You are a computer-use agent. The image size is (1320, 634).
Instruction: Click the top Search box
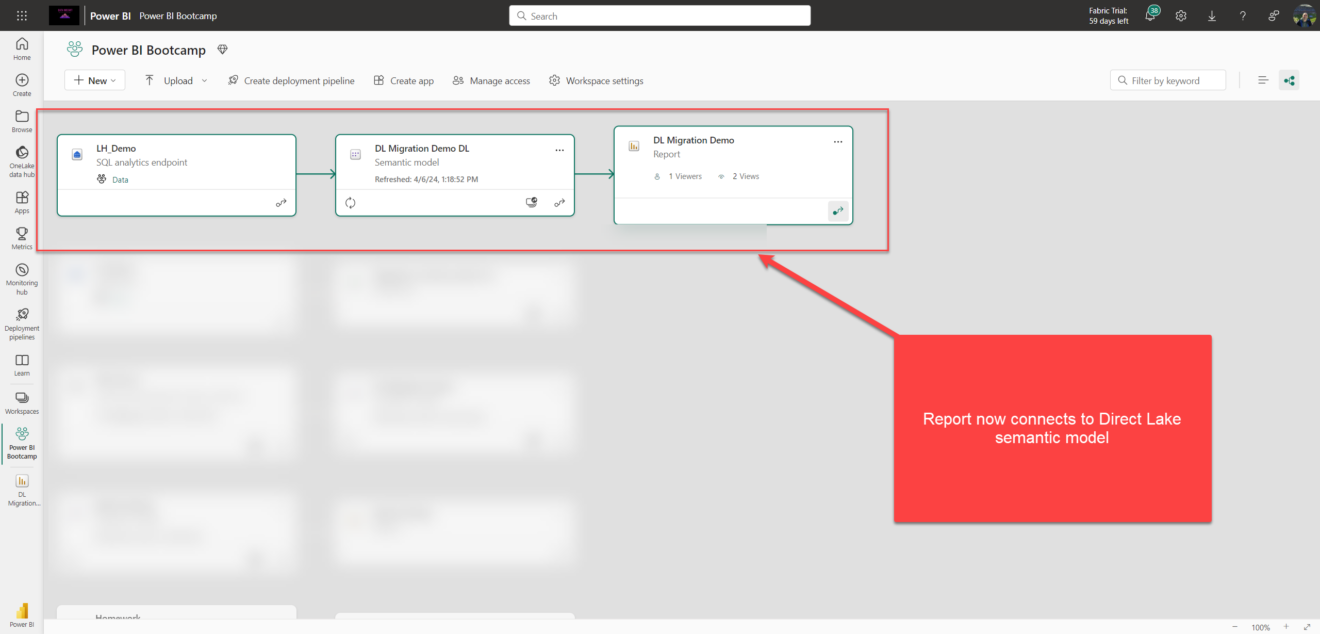click(x=660, y=16)
